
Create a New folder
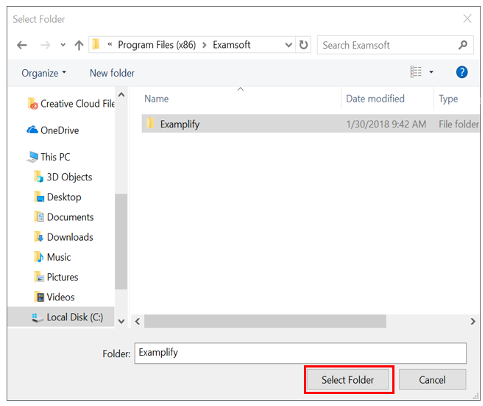pos(112,73)
